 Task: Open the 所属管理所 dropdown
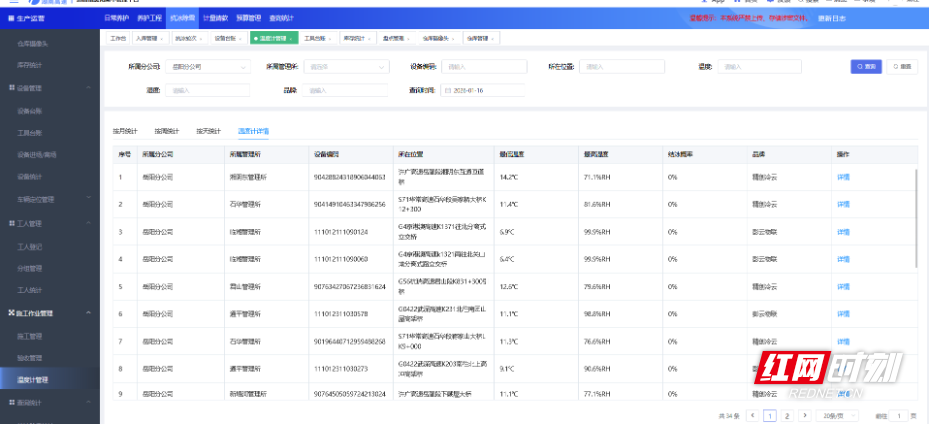coord(346,68)
